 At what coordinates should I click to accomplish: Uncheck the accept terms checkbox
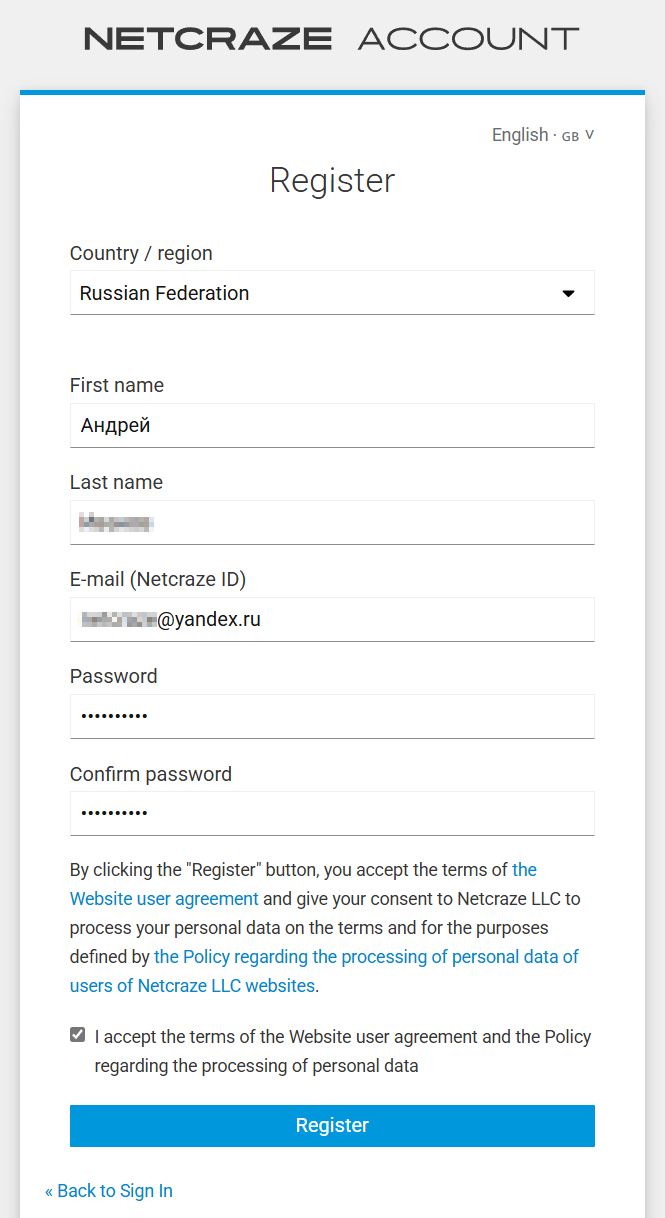point(78,1035)
